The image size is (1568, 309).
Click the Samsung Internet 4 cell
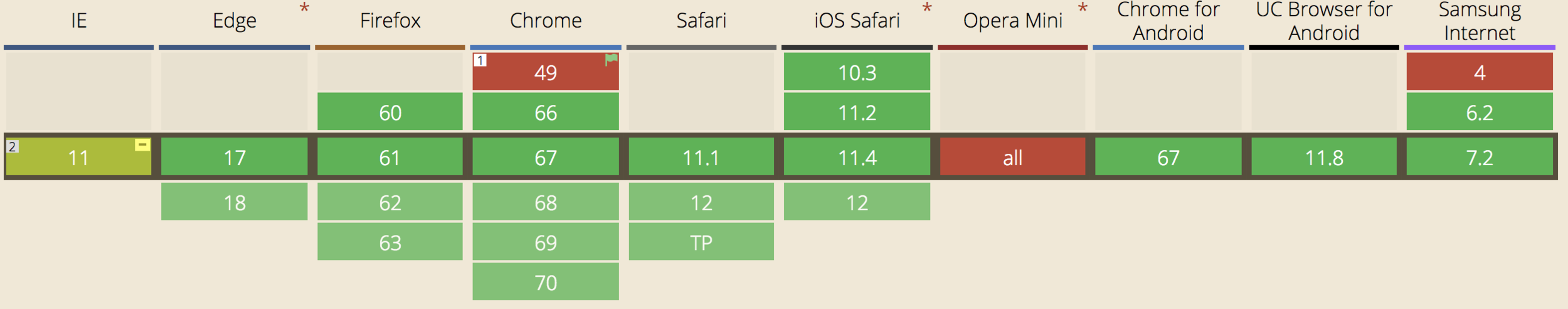tap(1479, 72)
